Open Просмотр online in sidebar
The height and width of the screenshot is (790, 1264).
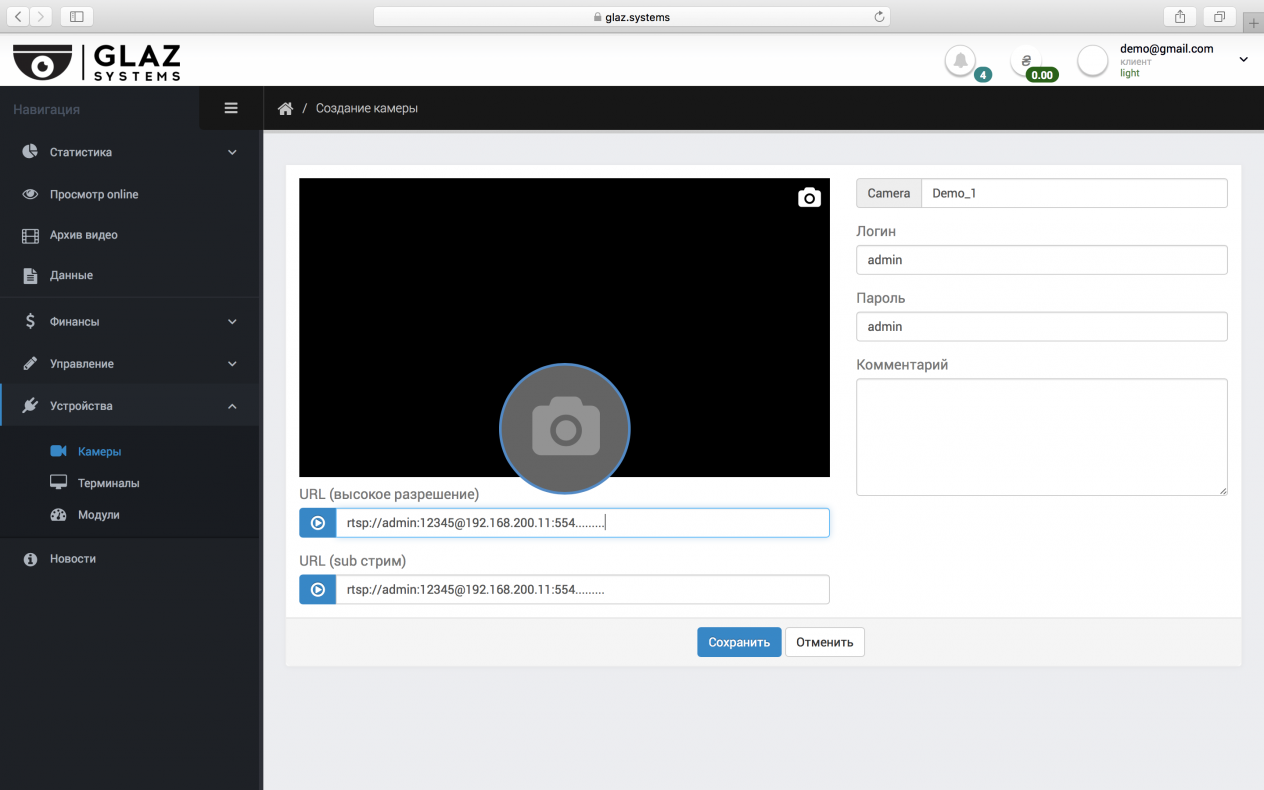point(94,194)
